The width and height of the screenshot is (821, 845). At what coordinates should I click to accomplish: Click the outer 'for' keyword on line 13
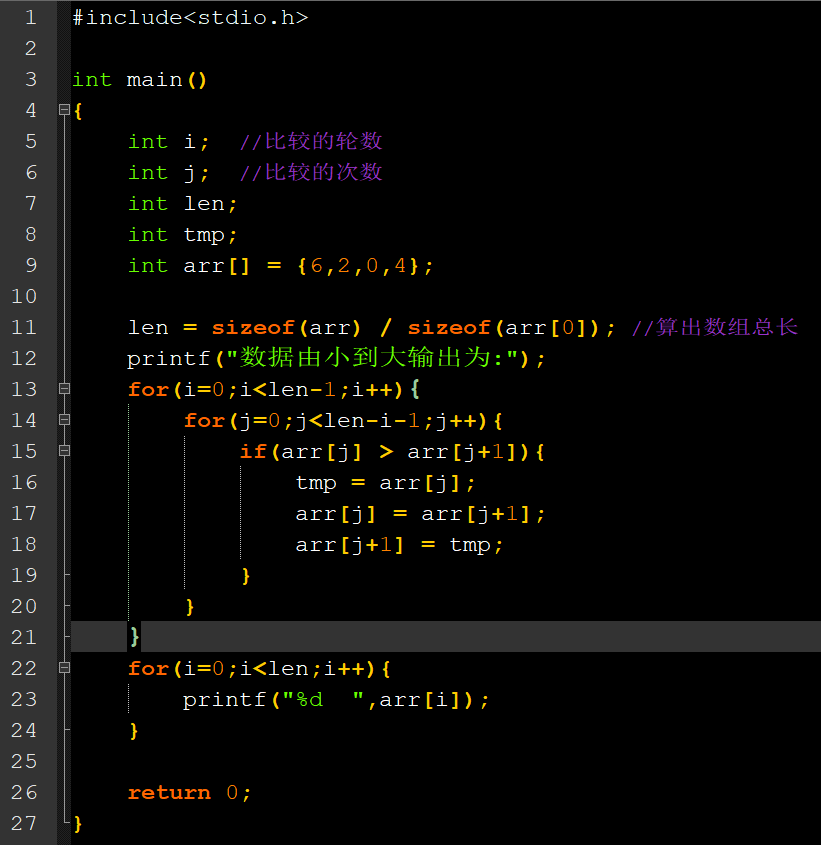click(149, 389)
